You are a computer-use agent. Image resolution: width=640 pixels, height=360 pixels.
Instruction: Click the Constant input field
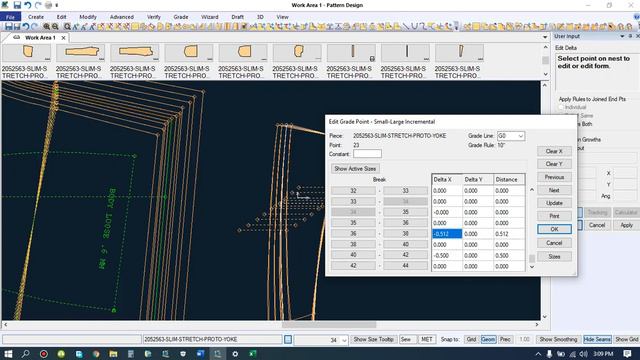click(367, 154)
